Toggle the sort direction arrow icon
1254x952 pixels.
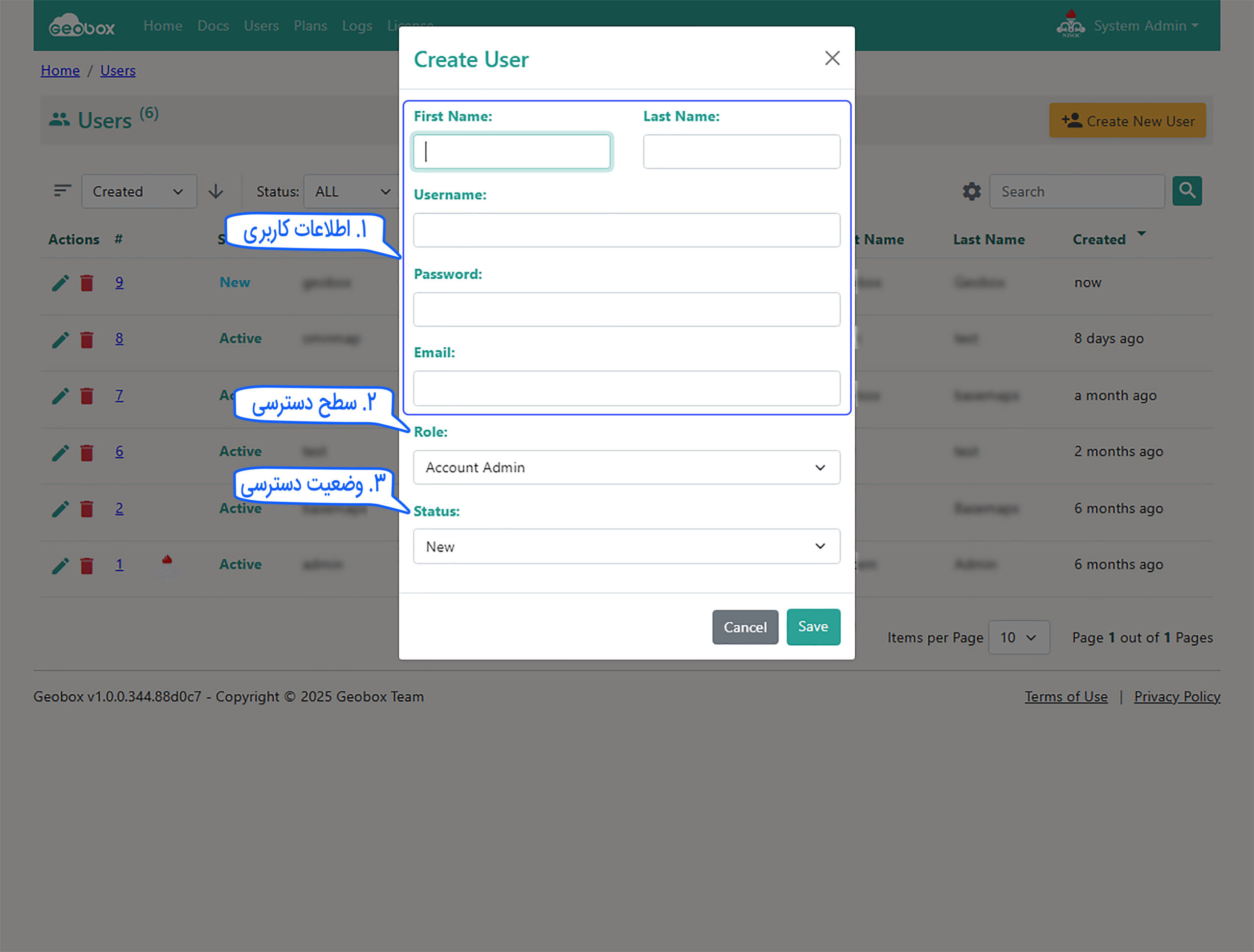tap(216, 192)
